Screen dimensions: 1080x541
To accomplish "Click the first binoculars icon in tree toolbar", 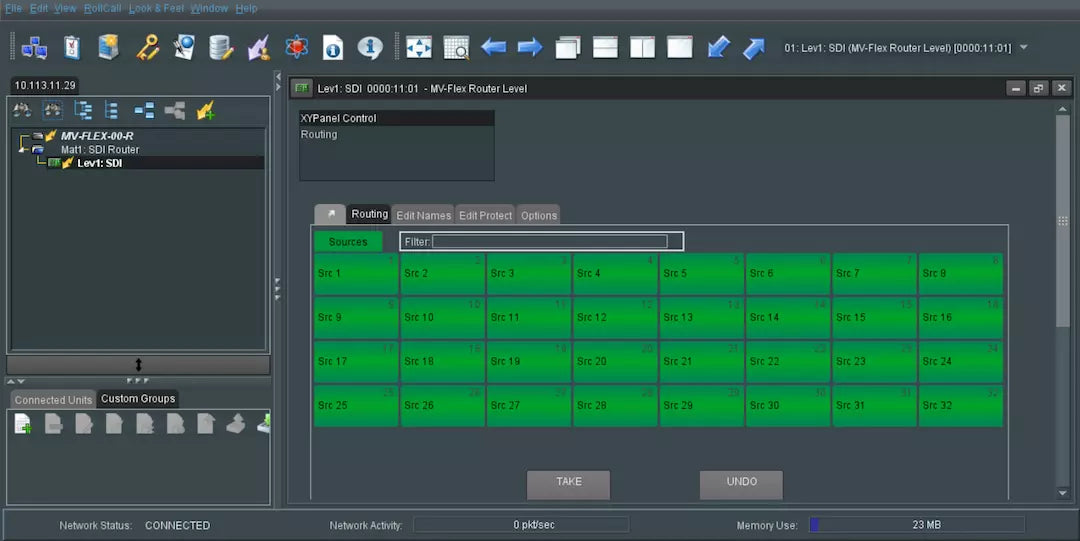I will click(x=22, y=110).
